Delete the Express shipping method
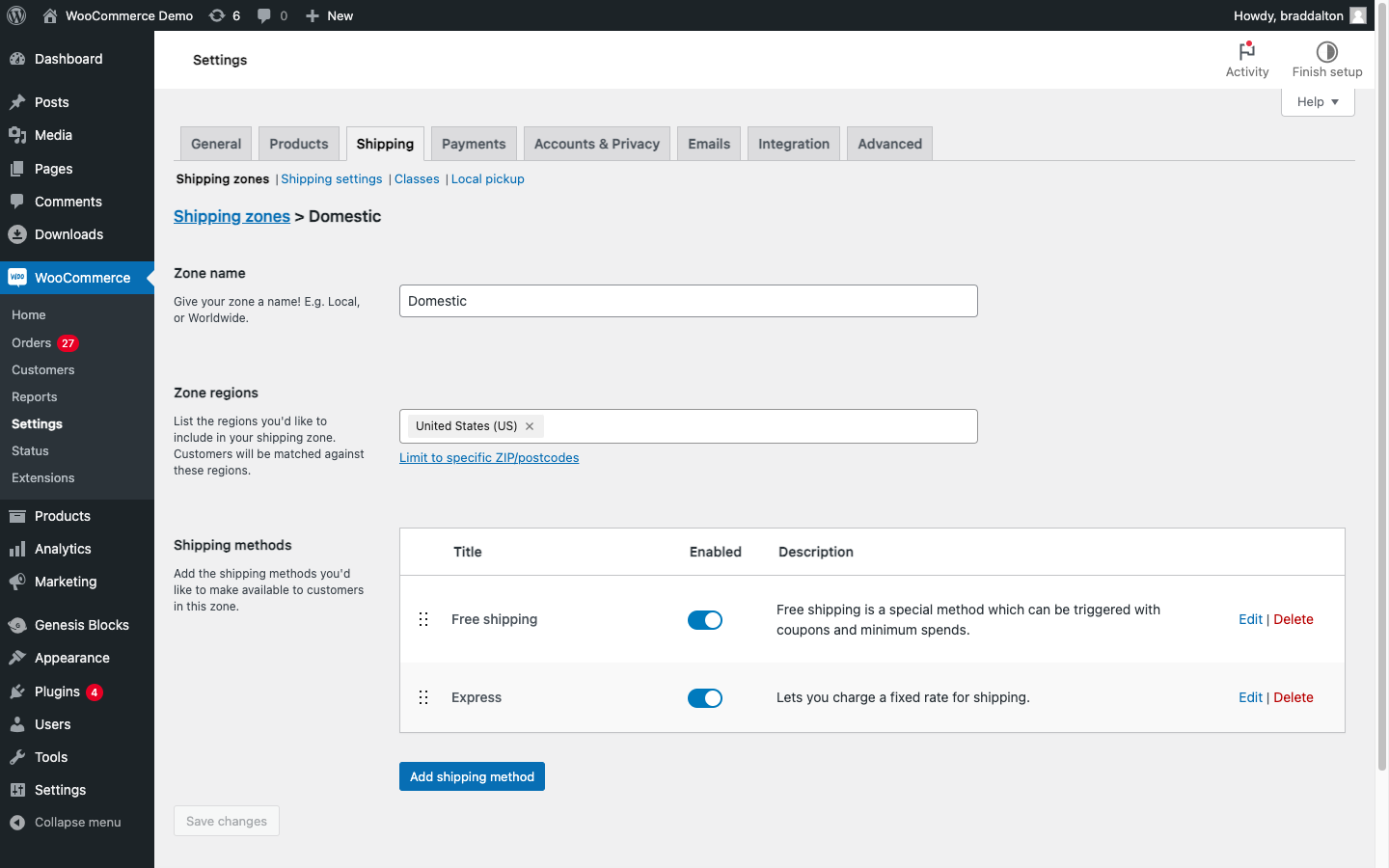 click(x=1293, y=697)
